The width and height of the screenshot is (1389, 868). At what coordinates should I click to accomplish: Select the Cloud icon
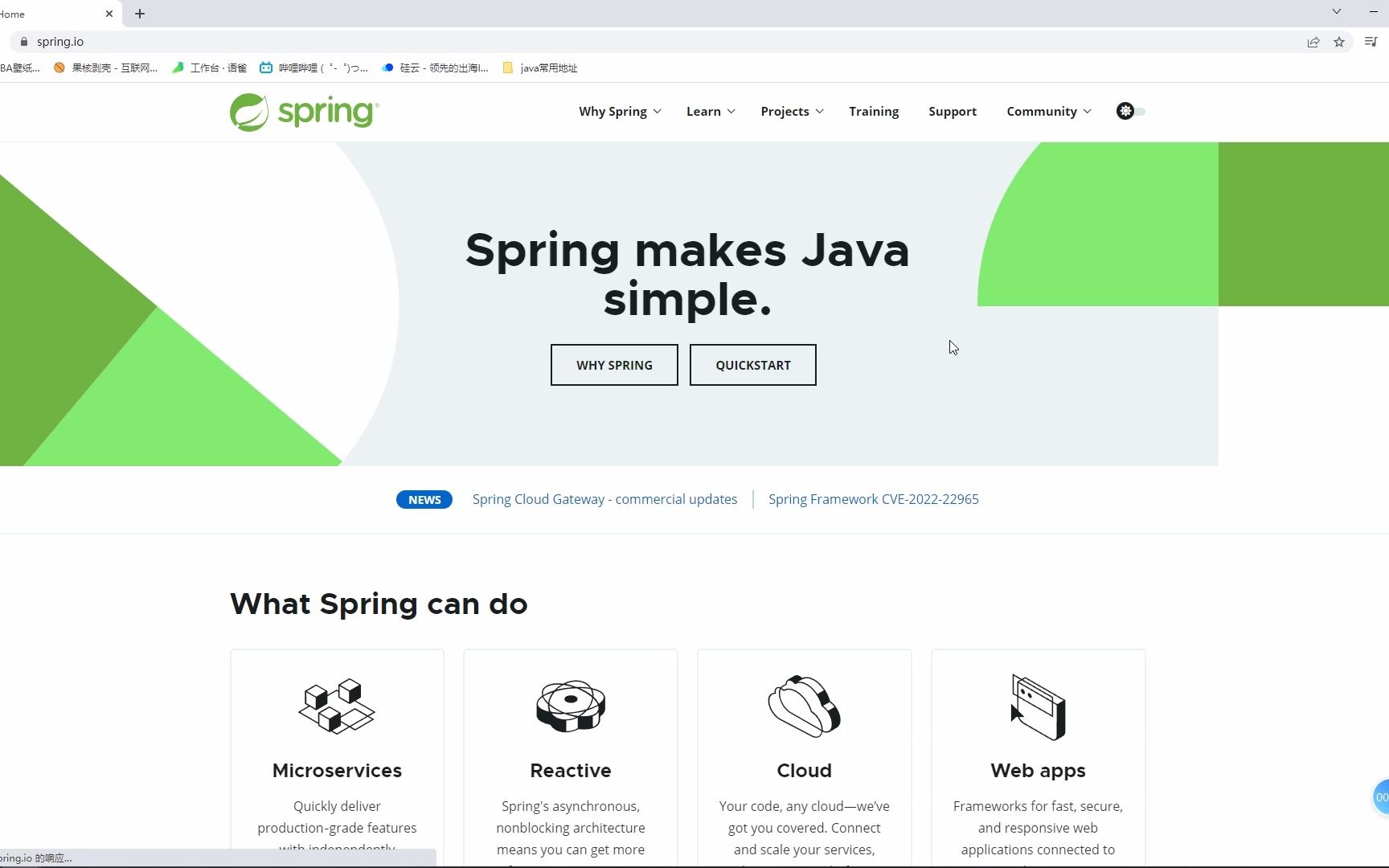[x=803, y=706]
